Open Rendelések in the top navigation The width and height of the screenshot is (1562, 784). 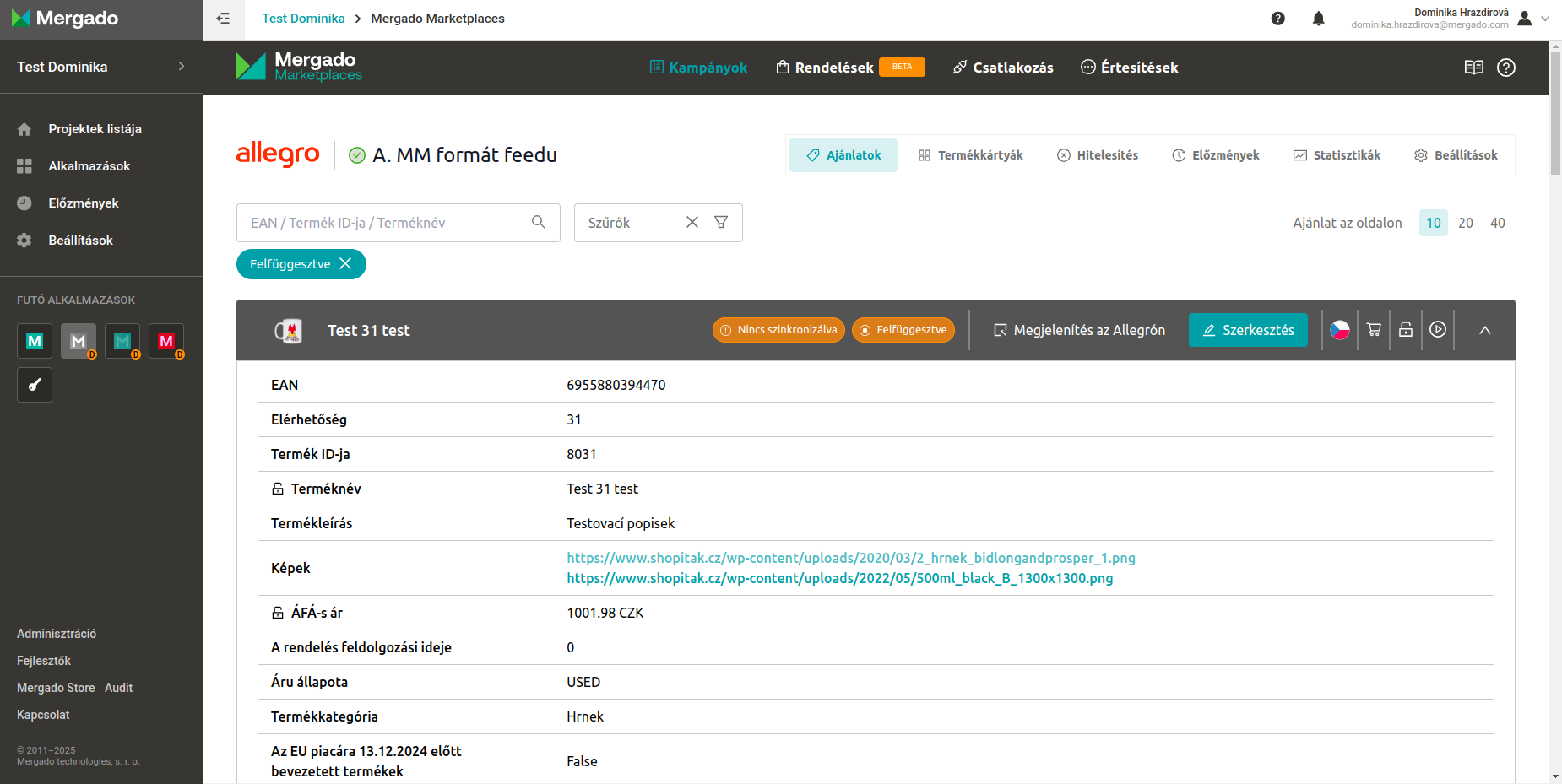(850, 68)
